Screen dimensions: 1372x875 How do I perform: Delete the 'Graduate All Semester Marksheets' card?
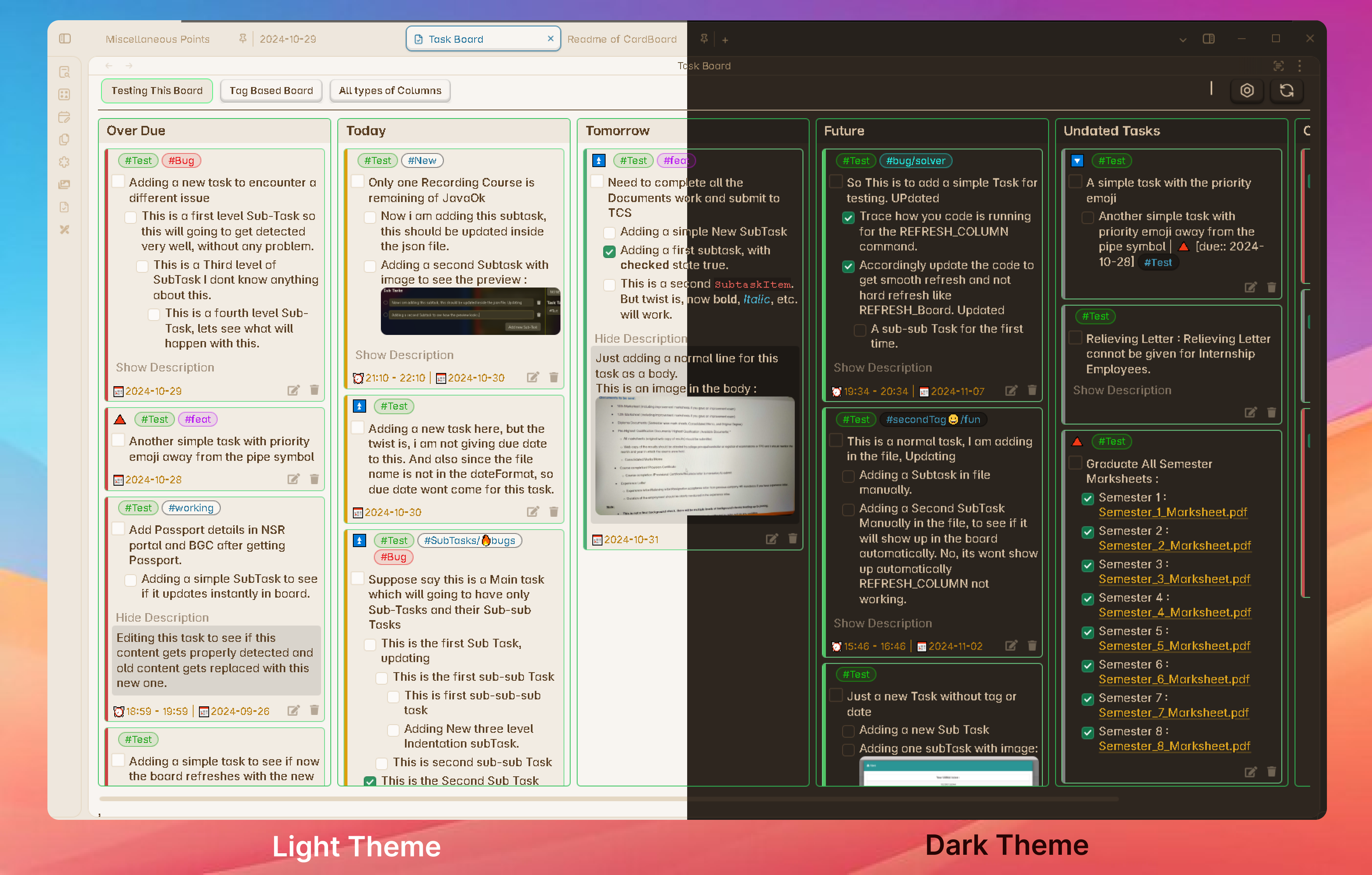pyautogui.click(x=1272, y=772)
